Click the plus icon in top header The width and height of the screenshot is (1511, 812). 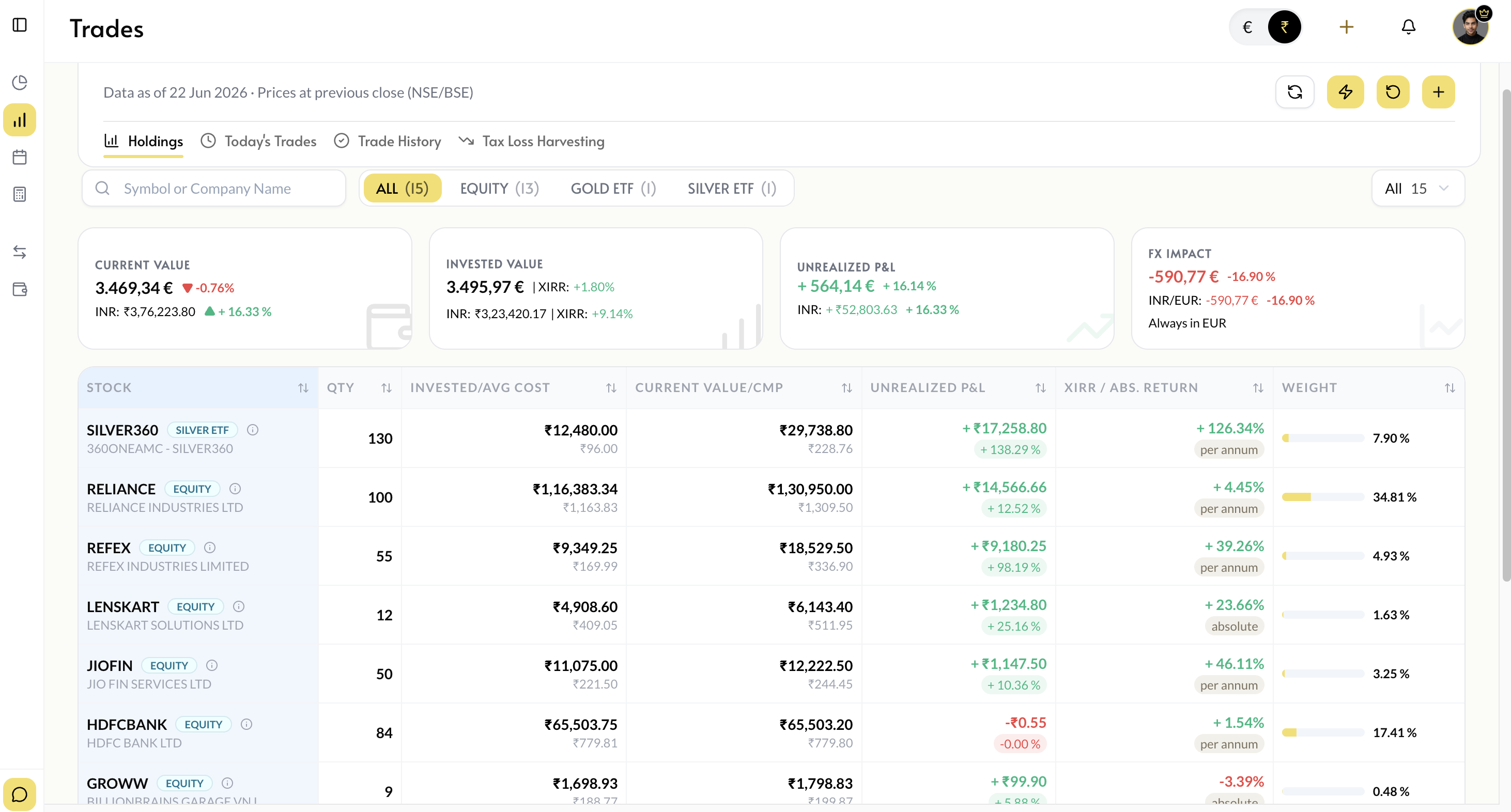[x=1347, y=27]
